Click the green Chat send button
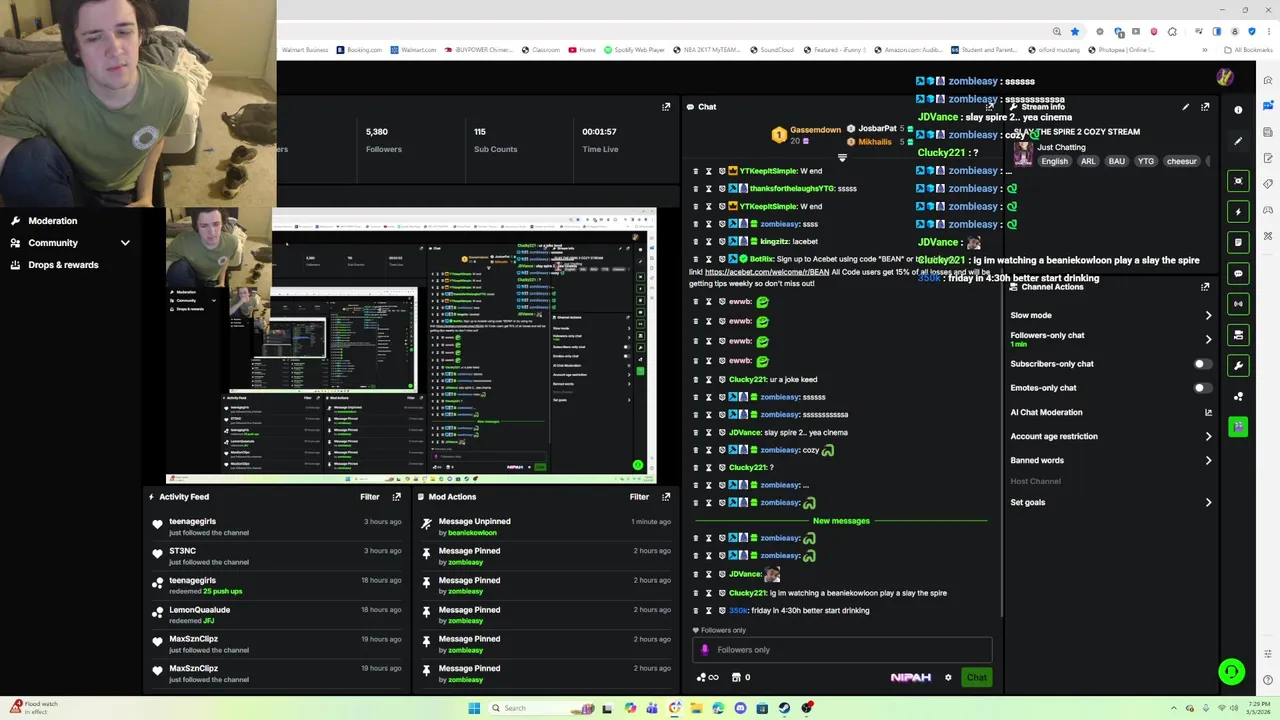The height and width of the screenshot is (720, 1280). pyautogui.click(x=976, y=678)
